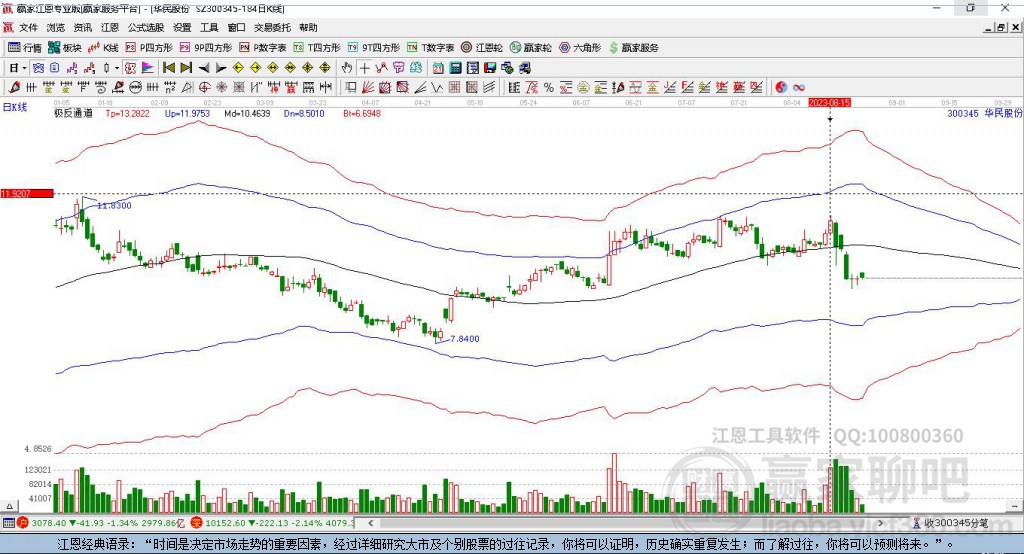Select the red pencil drawing tool

pyautogui.click(x=14, y=88)
